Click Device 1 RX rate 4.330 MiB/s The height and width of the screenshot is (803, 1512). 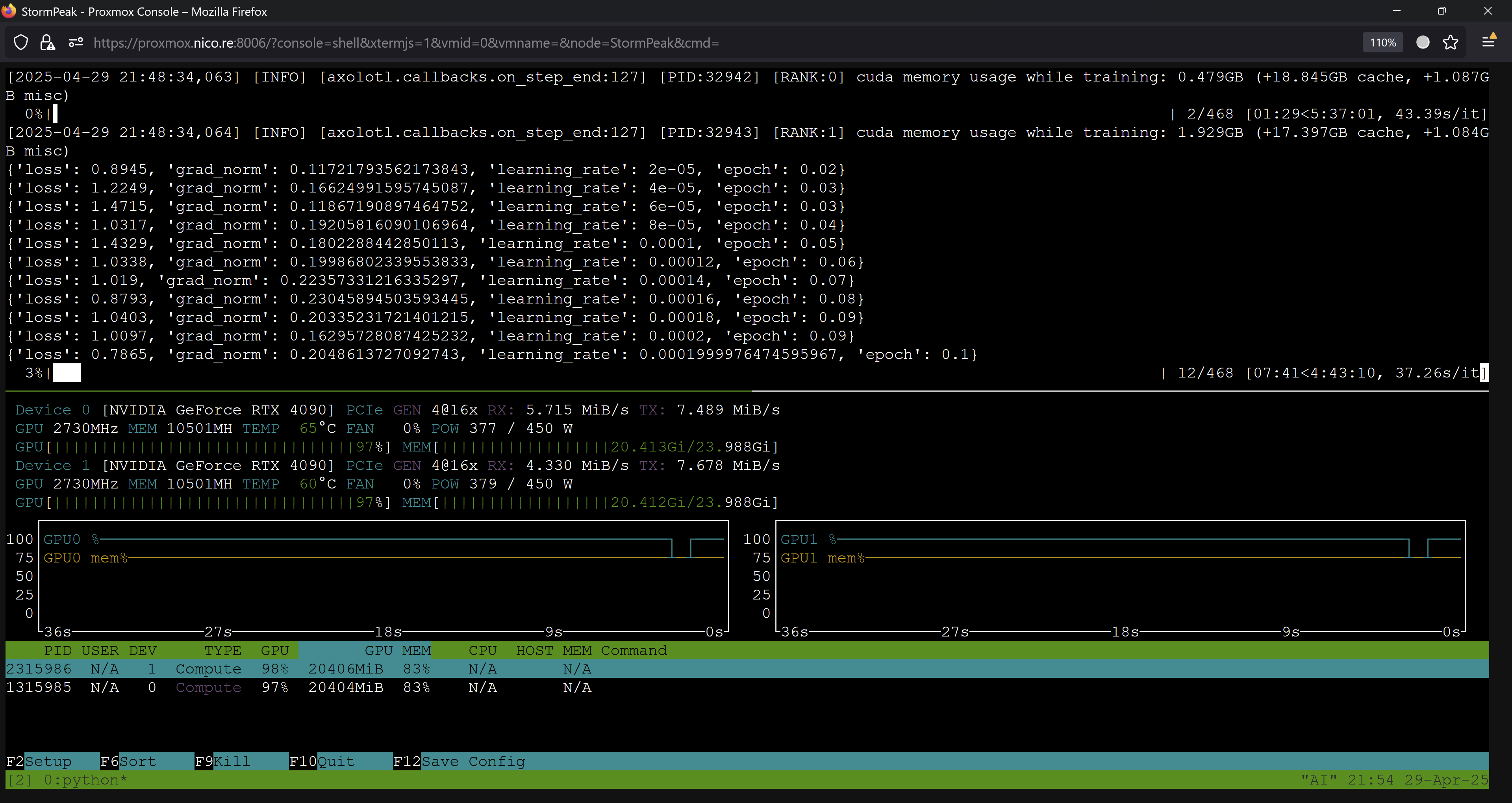point(577,466)
